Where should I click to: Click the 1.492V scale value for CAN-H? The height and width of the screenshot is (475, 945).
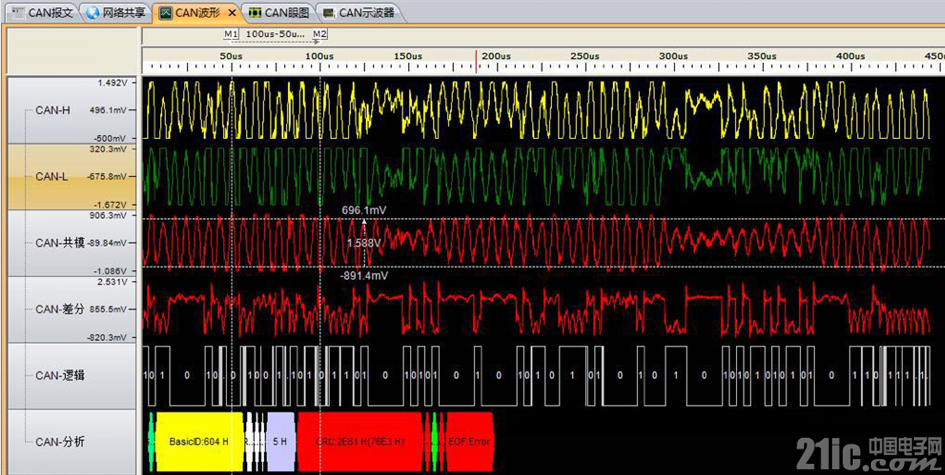[x=113, y=84]
